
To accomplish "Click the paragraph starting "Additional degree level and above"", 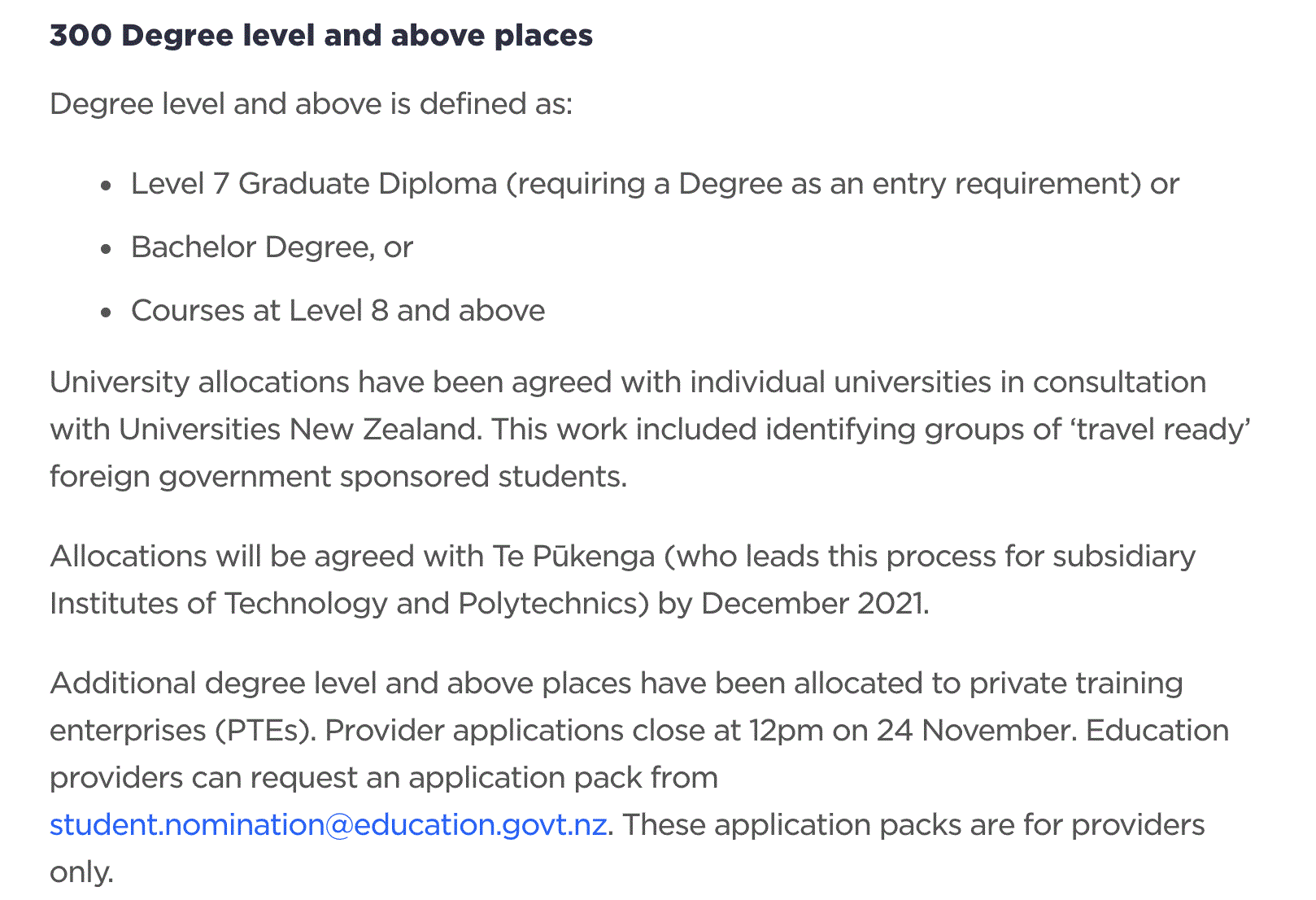I will (616, 684).
